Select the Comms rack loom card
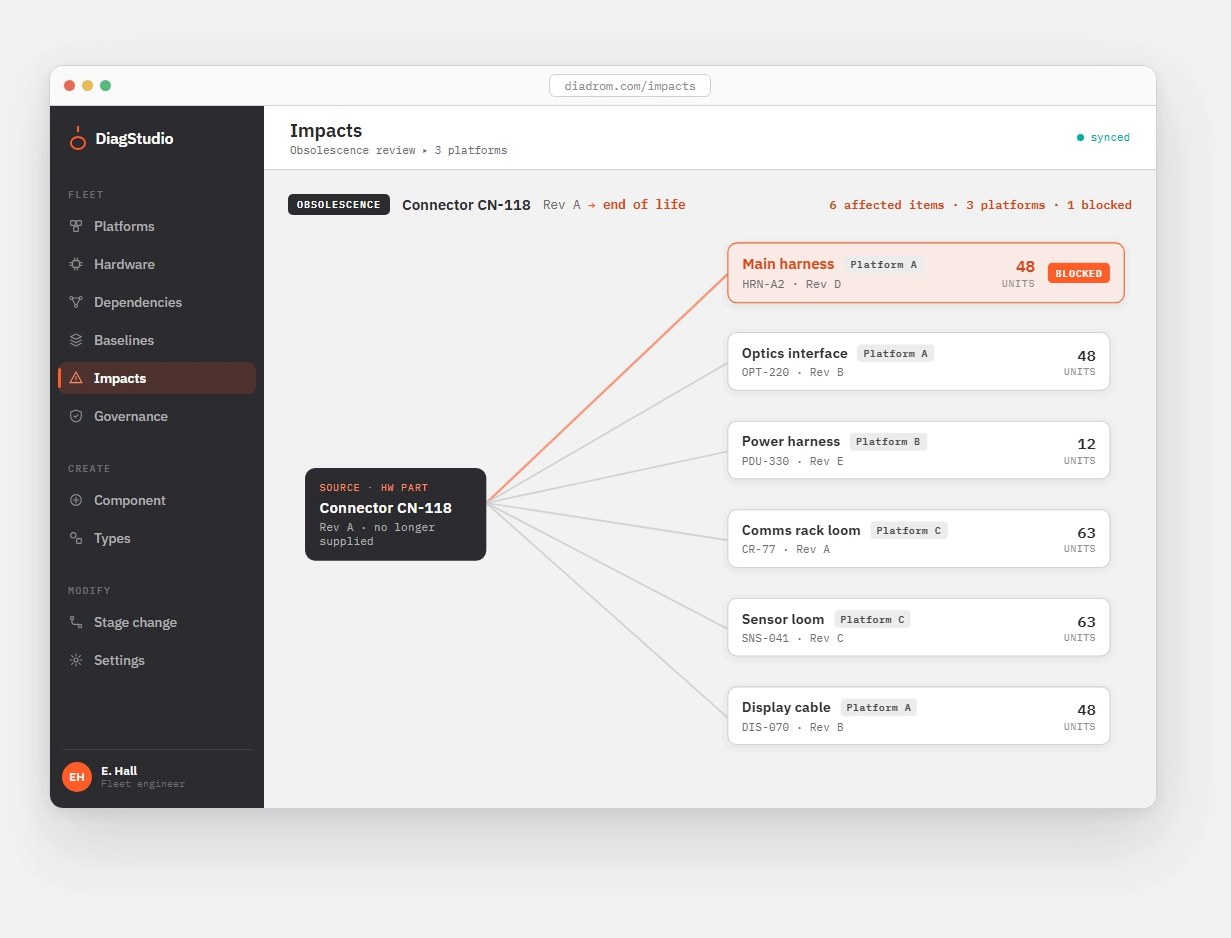 pos(919,539)
